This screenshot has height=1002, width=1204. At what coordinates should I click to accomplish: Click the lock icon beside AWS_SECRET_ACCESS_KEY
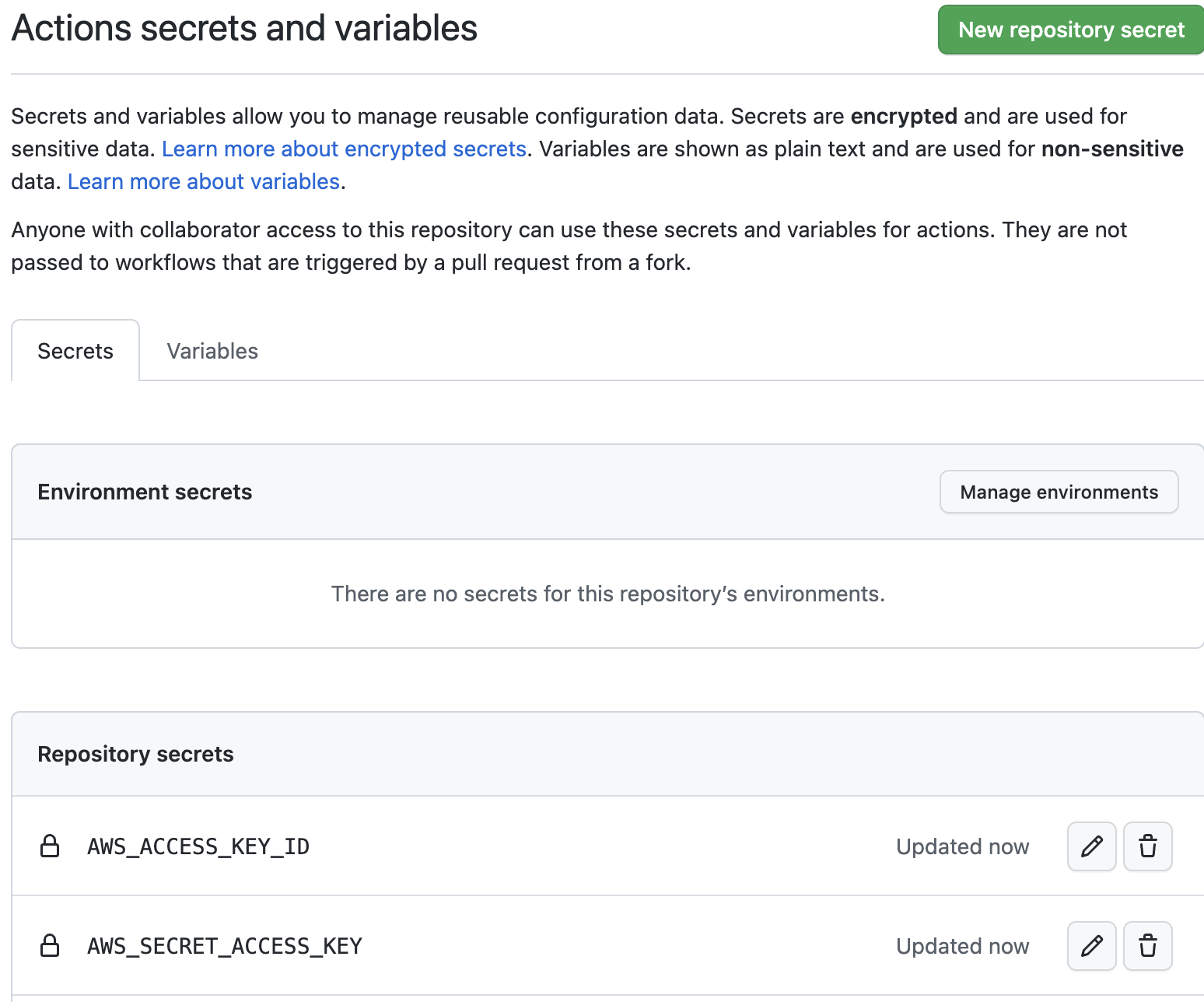click(x=50, y=946)
